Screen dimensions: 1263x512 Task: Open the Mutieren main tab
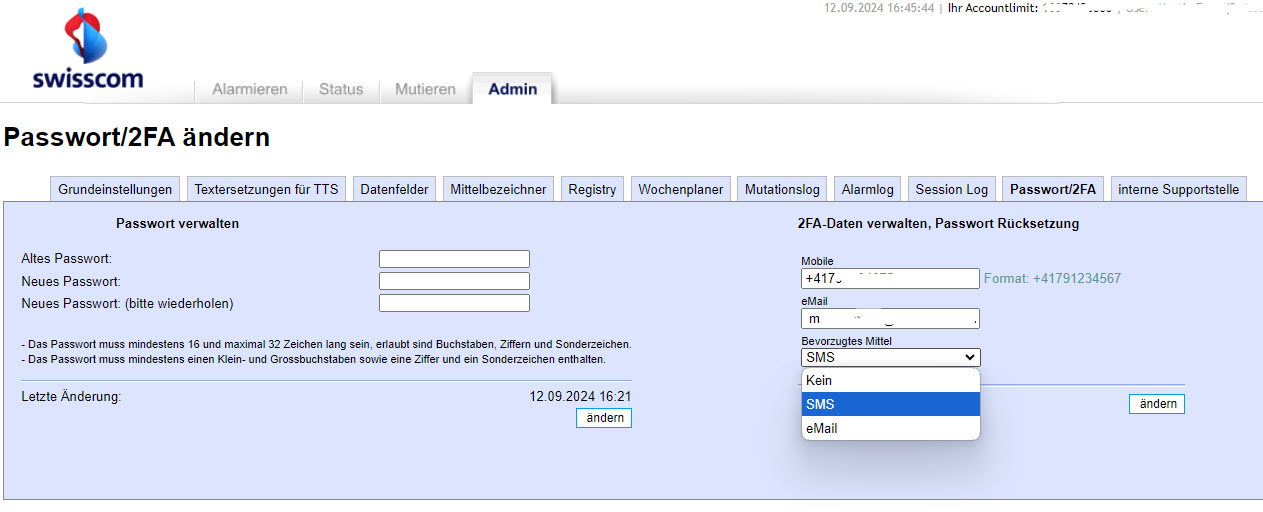pos(425,89)
